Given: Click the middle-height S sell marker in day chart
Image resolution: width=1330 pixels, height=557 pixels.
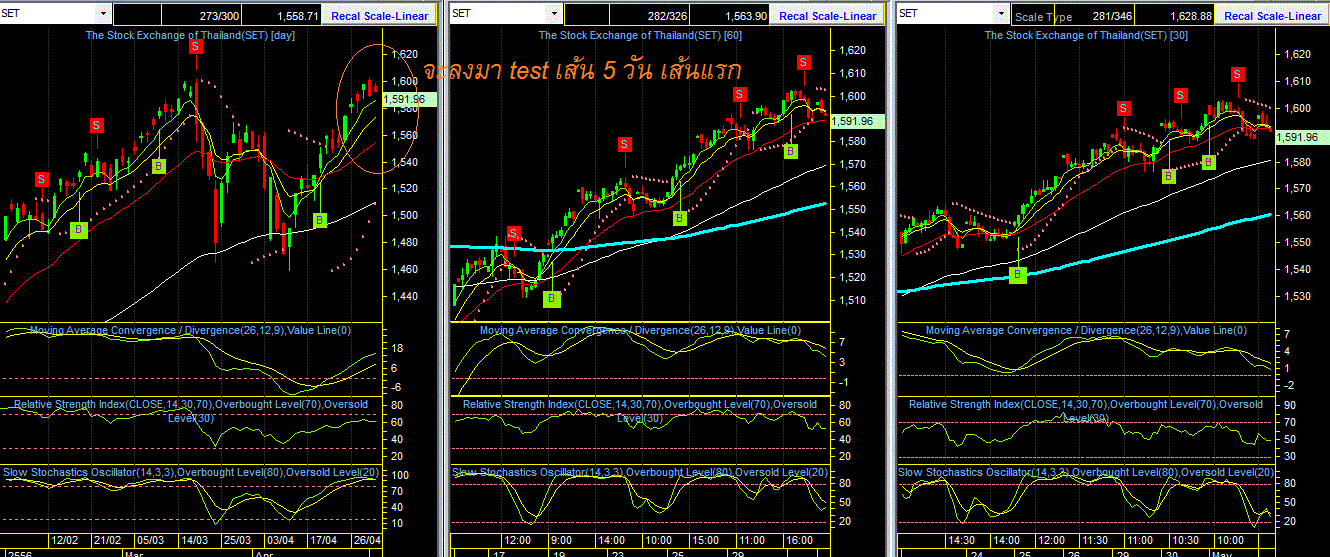Looking at the screenshot, I should tap(97, 125).
